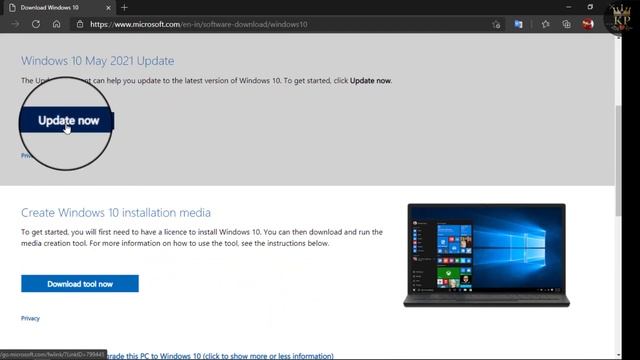The width and height of the screenshot is (640, 360).
Task: Select the Download Windows 10 tab
Action: 59,8
